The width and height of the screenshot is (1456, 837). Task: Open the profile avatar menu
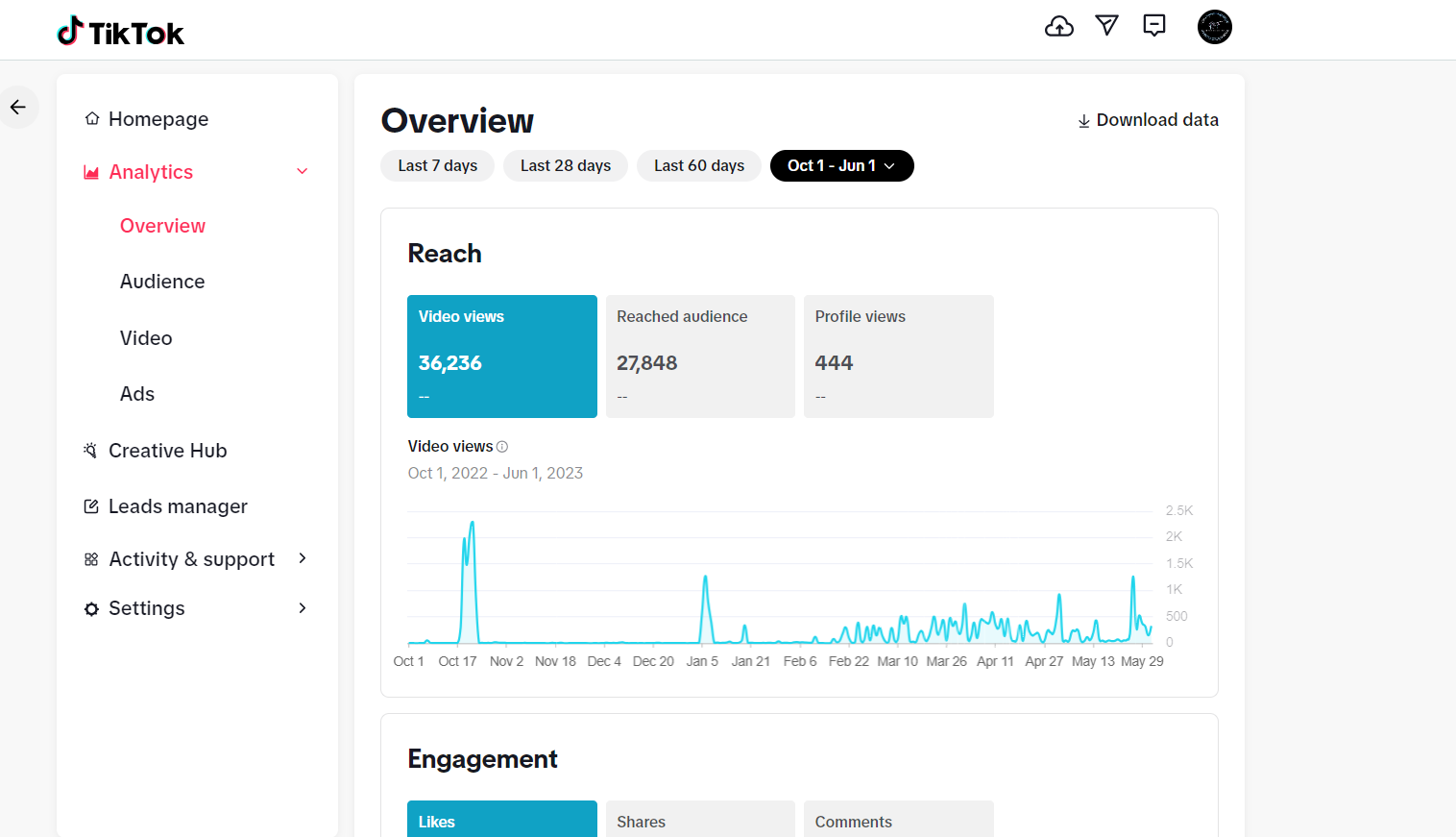click(x=1215, y=27)
